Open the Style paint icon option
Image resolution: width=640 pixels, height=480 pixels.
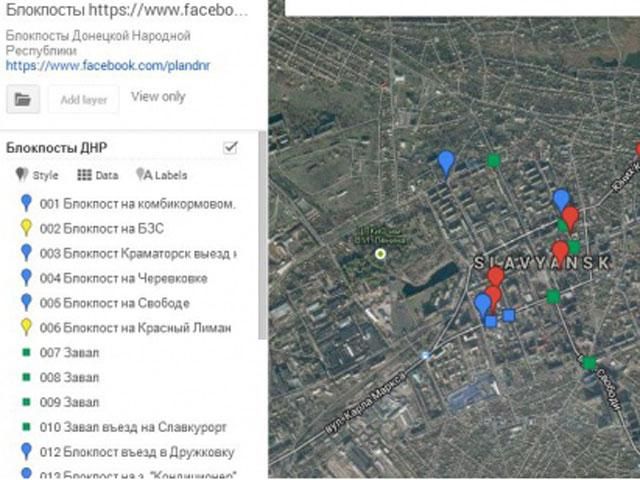[x=38, y=175]
